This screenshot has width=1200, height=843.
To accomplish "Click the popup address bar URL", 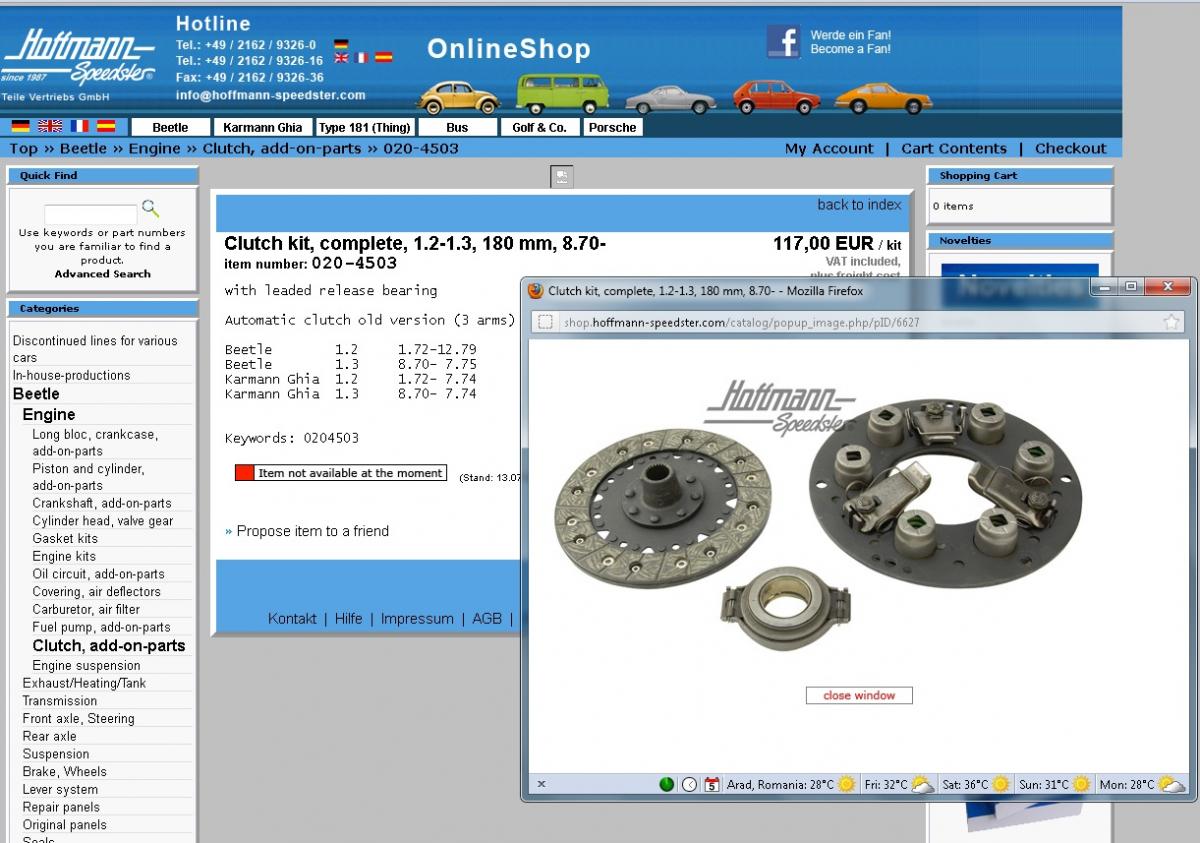I will [x=741, y=322].
